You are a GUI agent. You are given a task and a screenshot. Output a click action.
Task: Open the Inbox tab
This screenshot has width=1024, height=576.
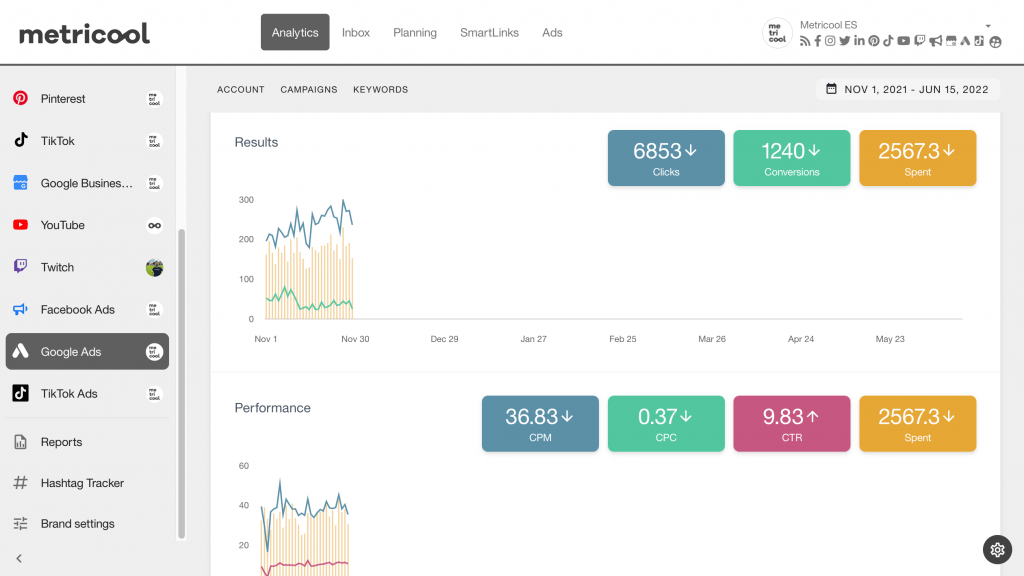click(x=356, y=32)
